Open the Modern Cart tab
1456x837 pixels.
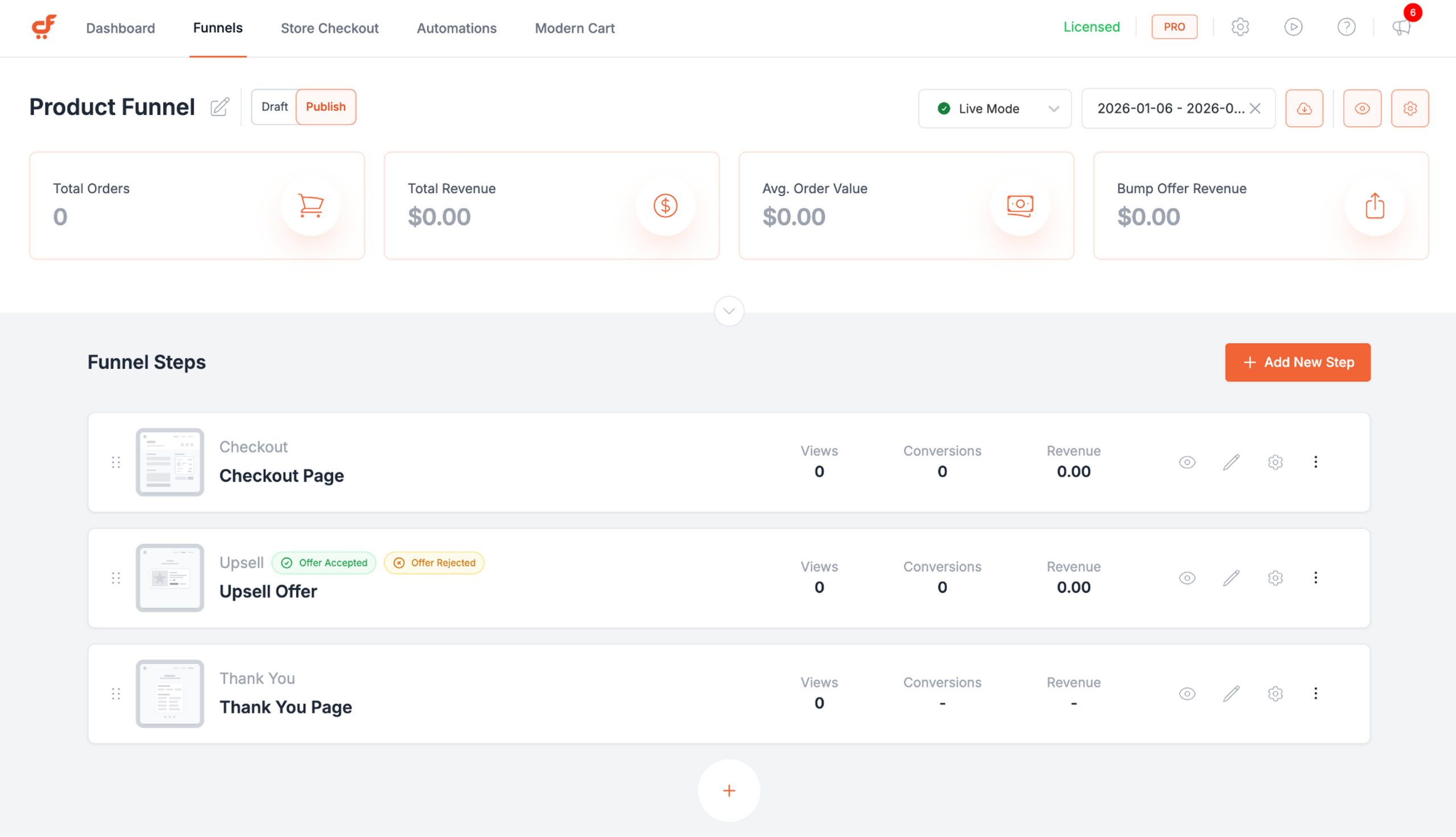coord(575,28)
